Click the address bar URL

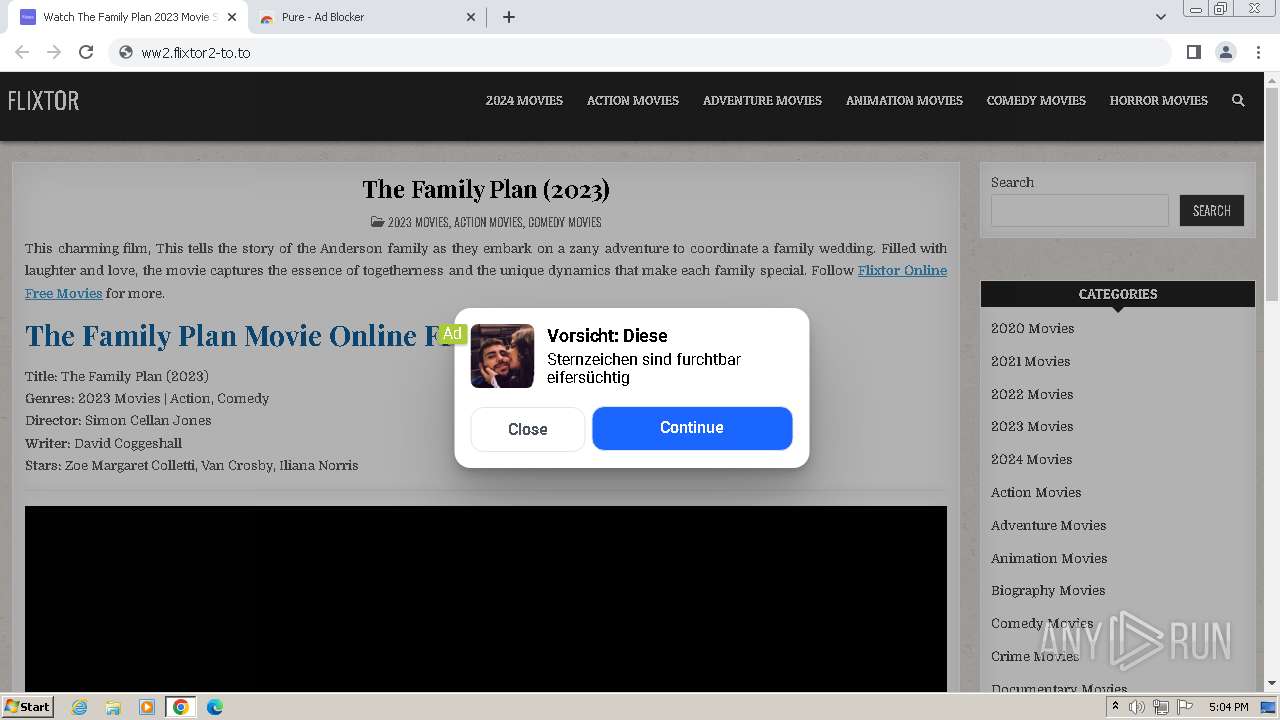click(x=196, y=52)
